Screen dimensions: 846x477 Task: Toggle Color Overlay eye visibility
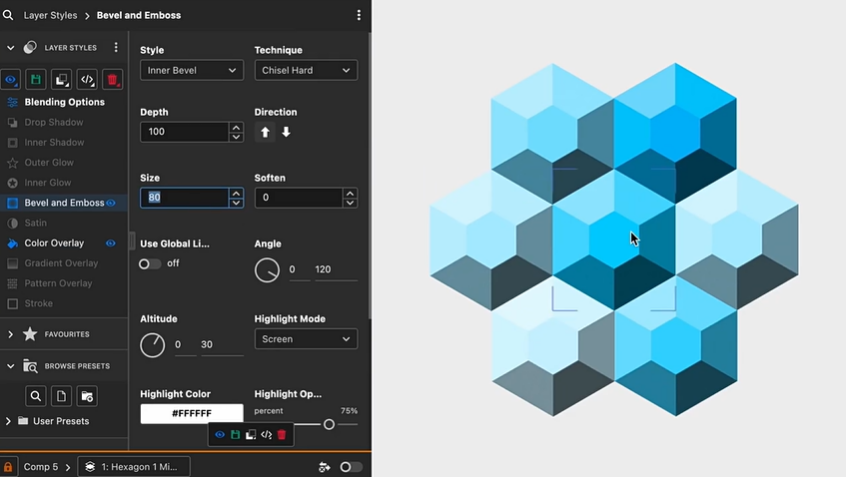tap(111, 243)
